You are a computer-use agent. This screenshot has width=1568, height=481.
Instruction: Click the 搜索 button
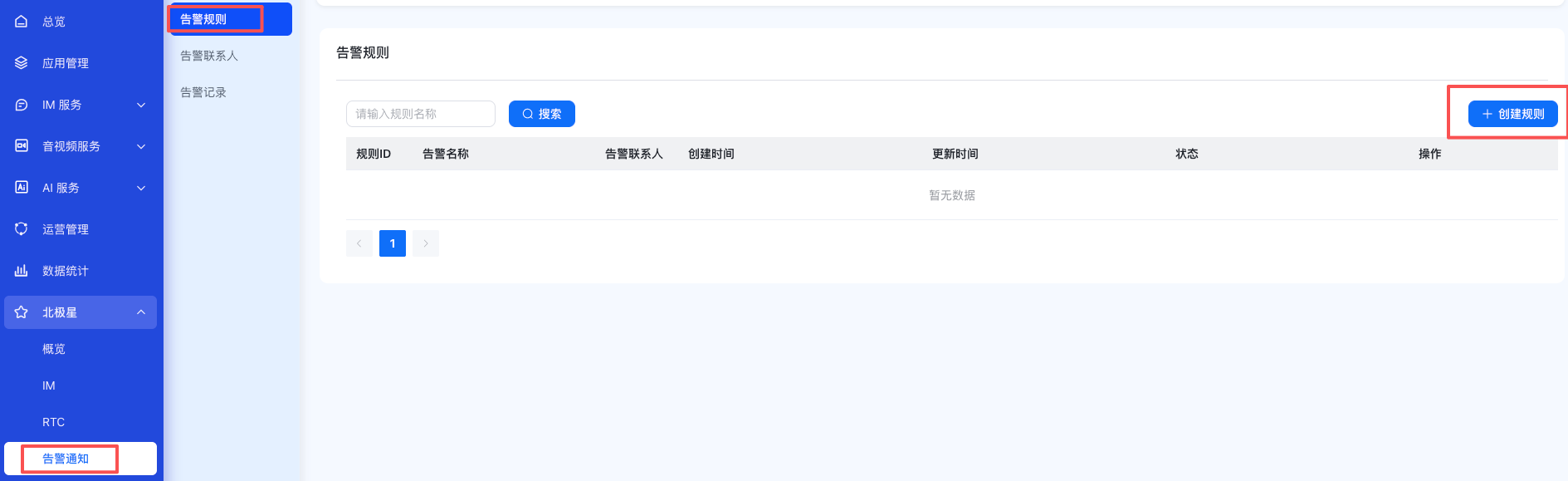541,114
